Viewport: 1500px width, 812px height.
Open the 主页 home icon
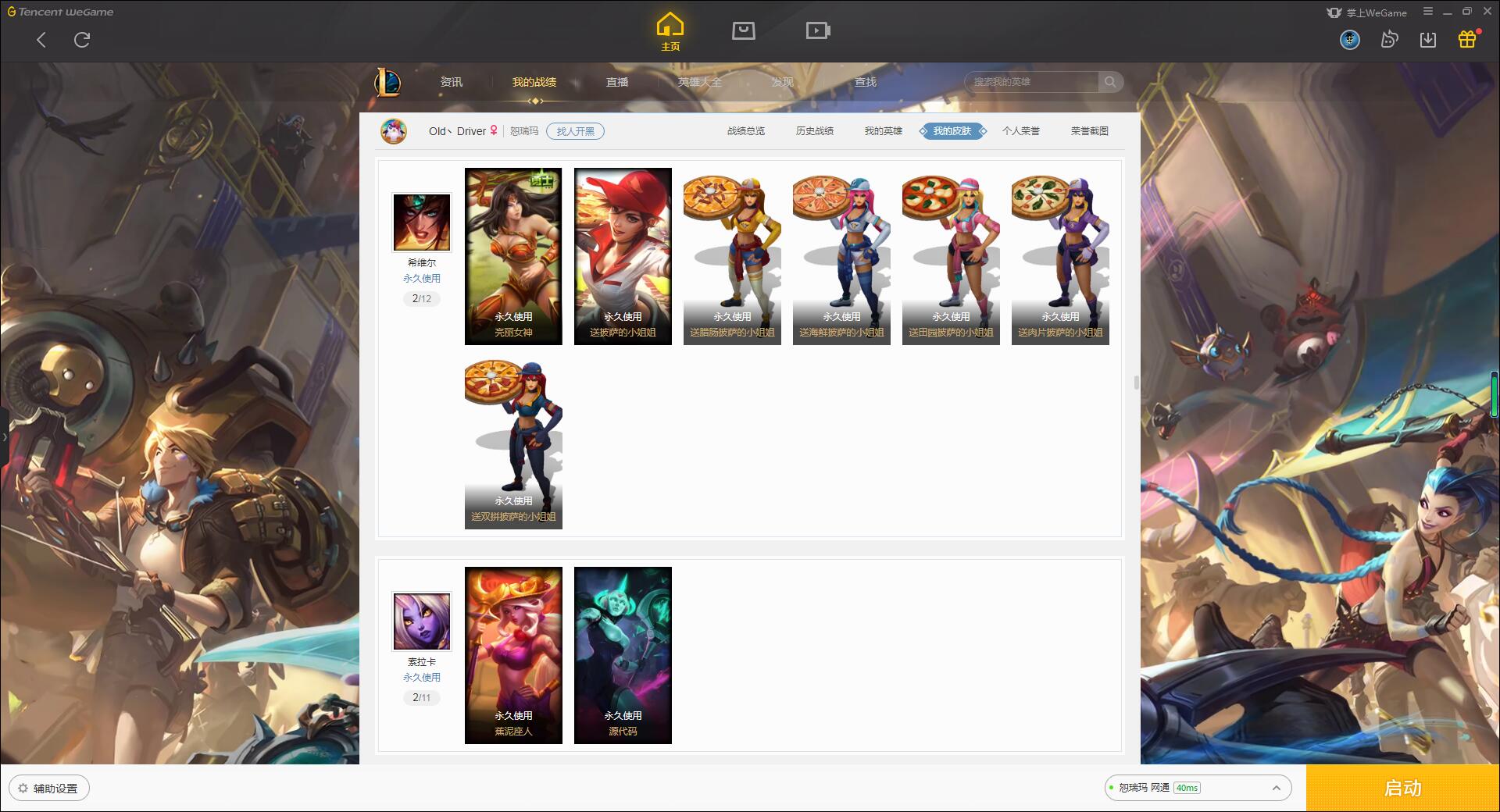(x=670, y=32)
